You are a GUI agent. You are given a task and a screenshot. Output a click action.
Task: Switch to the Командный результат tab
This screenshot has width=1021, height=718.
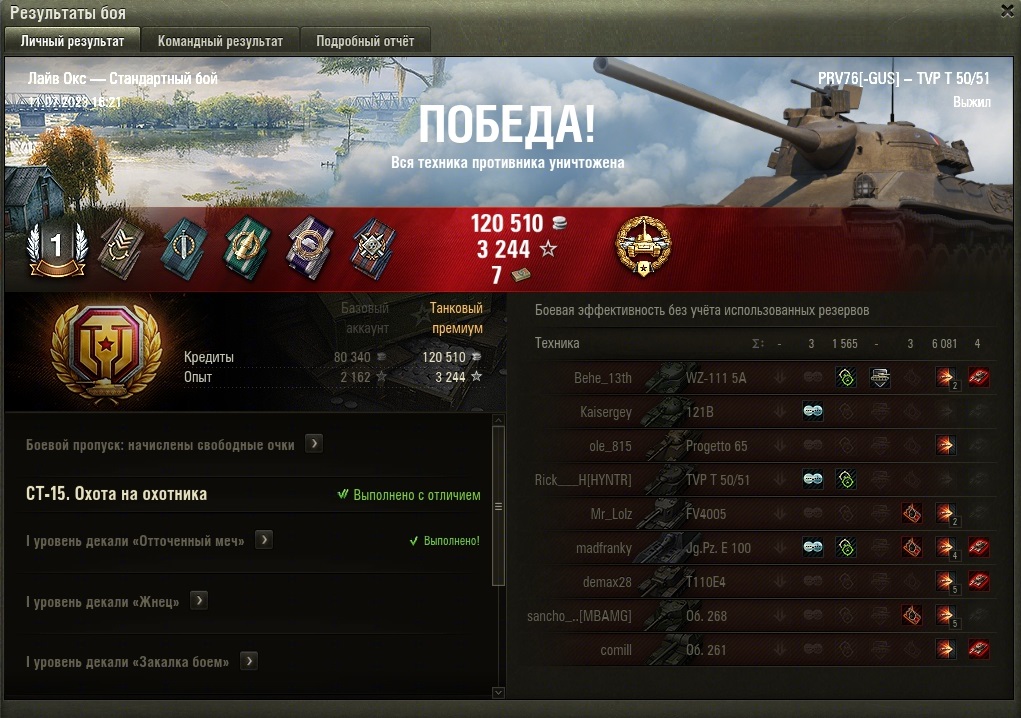coord(220,40)
